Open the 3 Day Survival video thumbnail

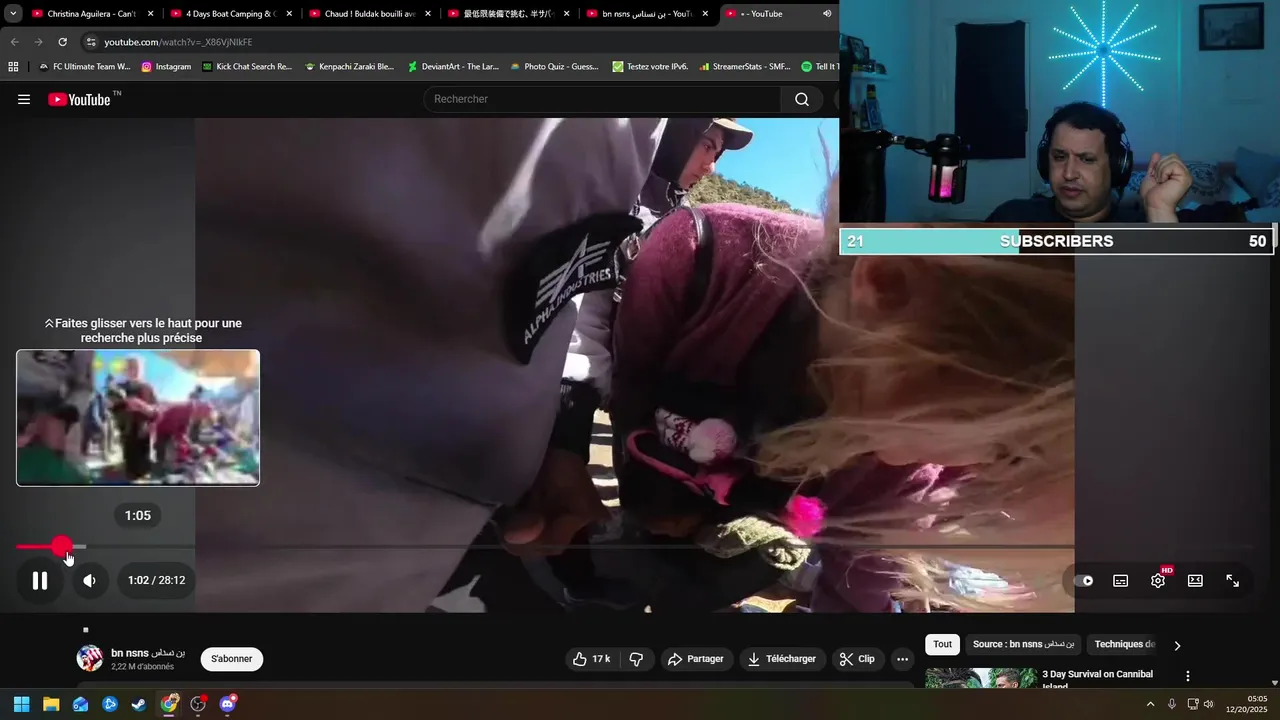coord(980,678)
